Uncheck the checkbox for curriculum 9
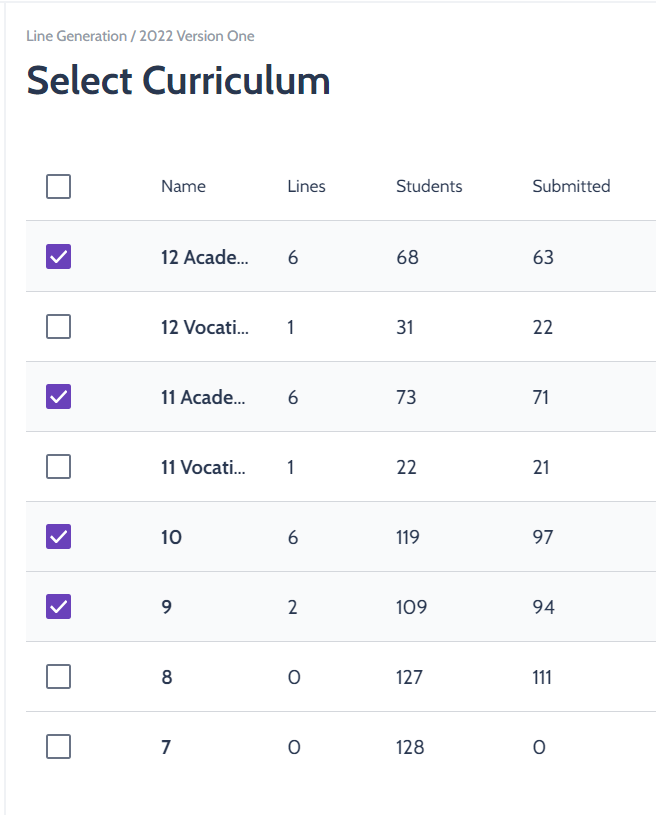656x815 pixels. pos(58,607)
